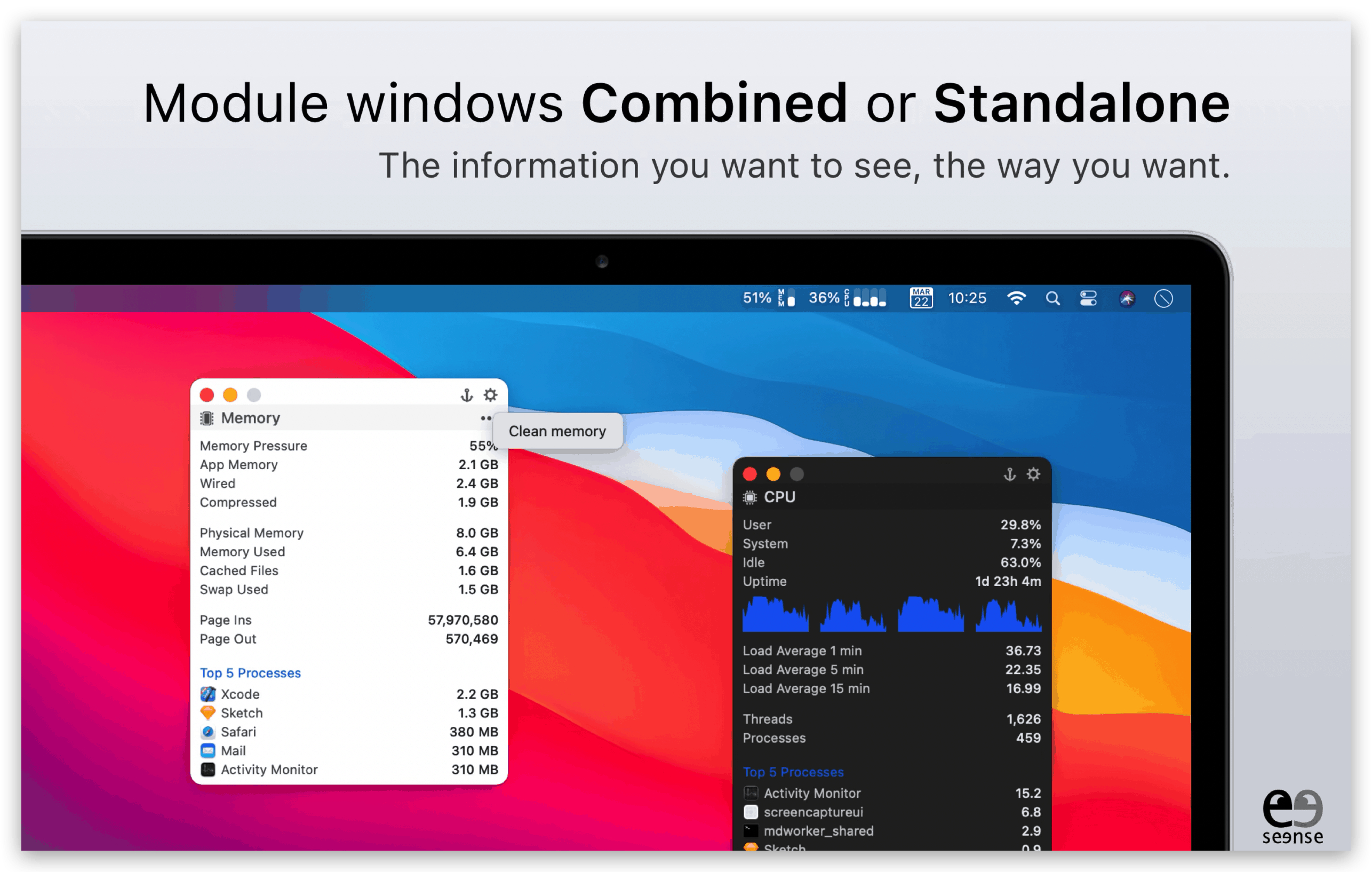This screenshot has height=872, width=1372.
Task: Select the User 29.8% row
Action: [892, 525]
